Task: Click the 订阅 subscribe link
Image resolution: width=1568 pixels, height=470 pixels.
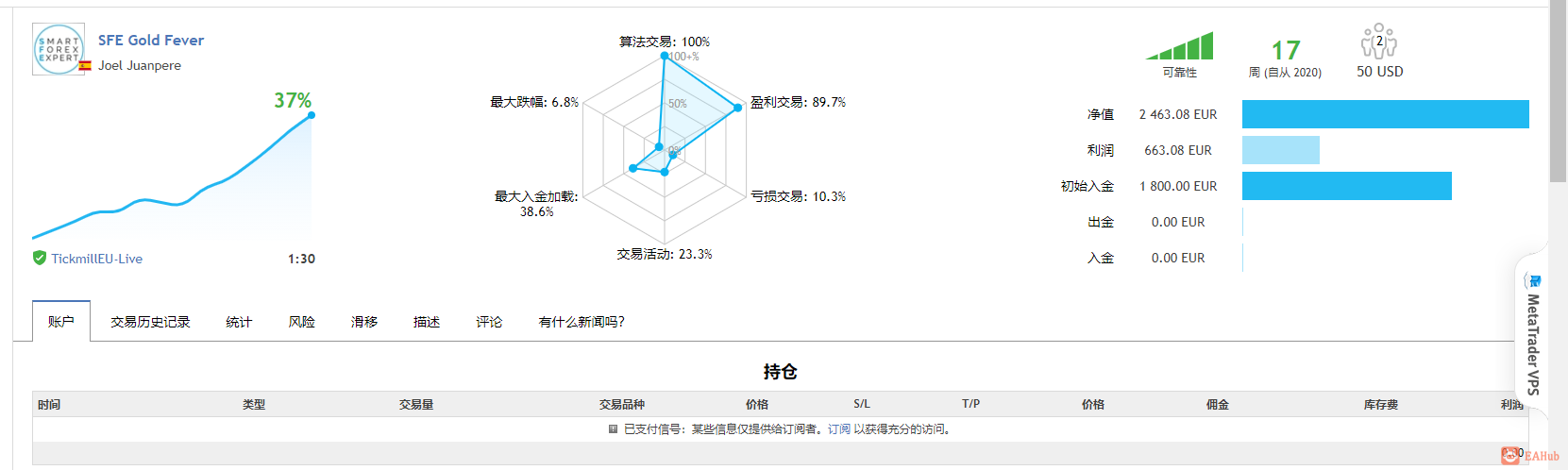Action: [x=839, y=429]
